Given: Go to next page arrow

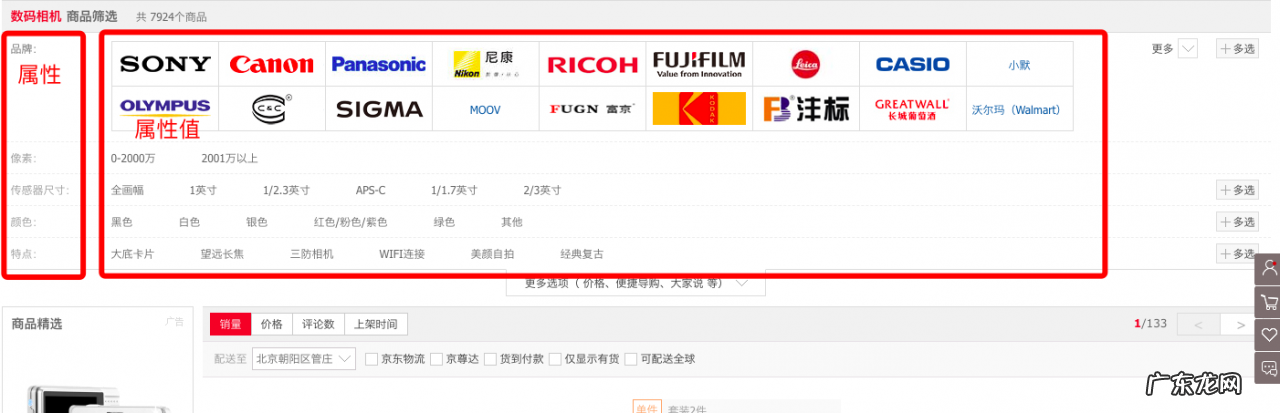Looking at the screenshot, I should pos(1241,324).
